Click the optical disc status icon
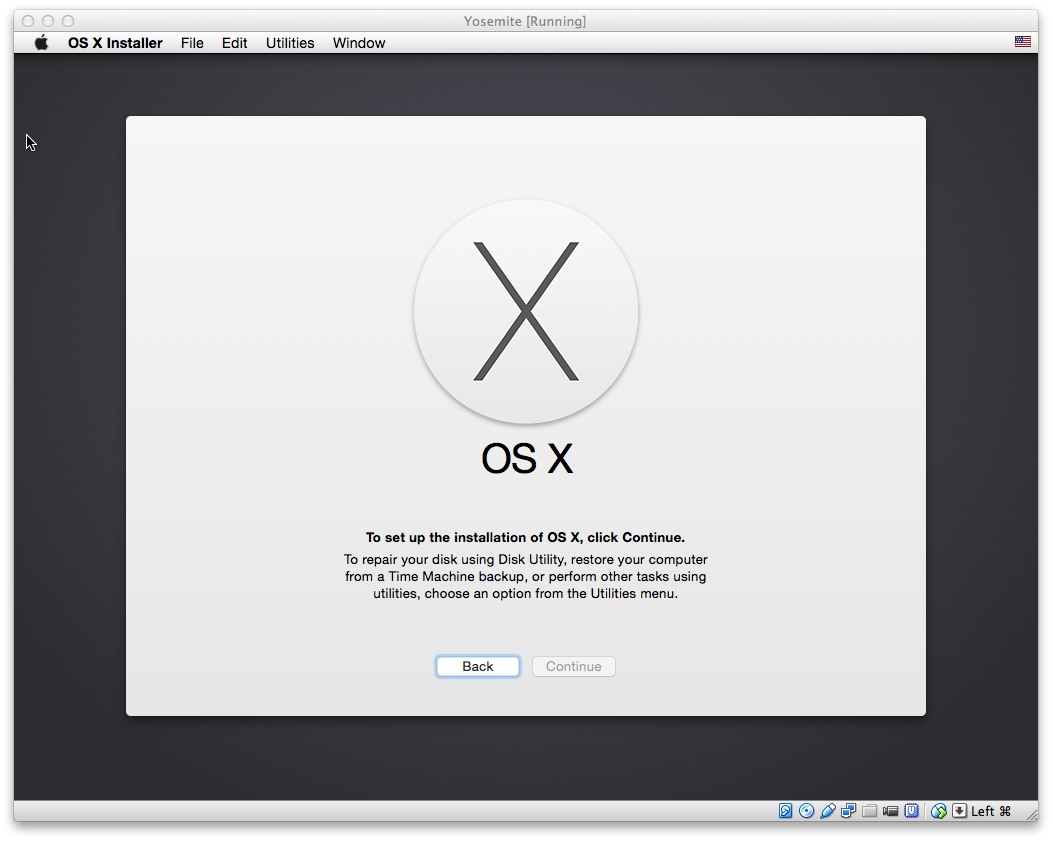Screen dimensions: 1052x841 807,811
